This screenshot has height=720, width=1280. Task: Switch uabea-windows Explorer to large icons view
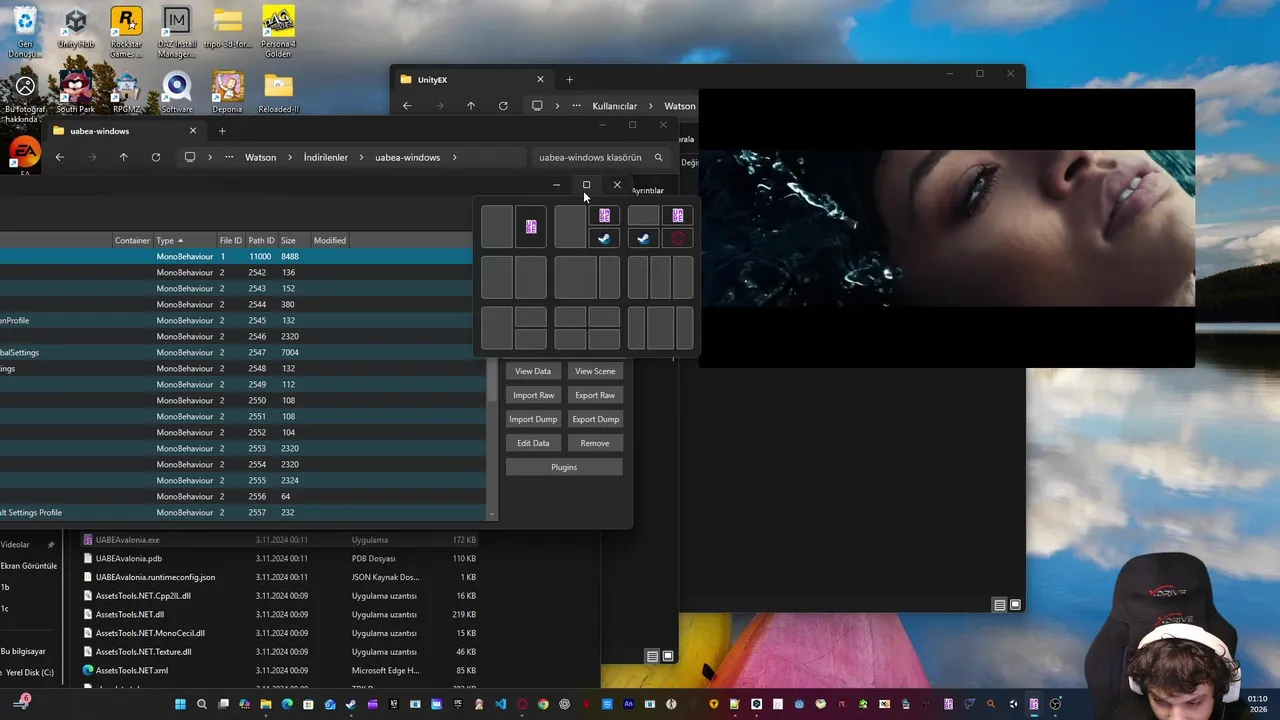pyautogui.click(x=668, y=656)
